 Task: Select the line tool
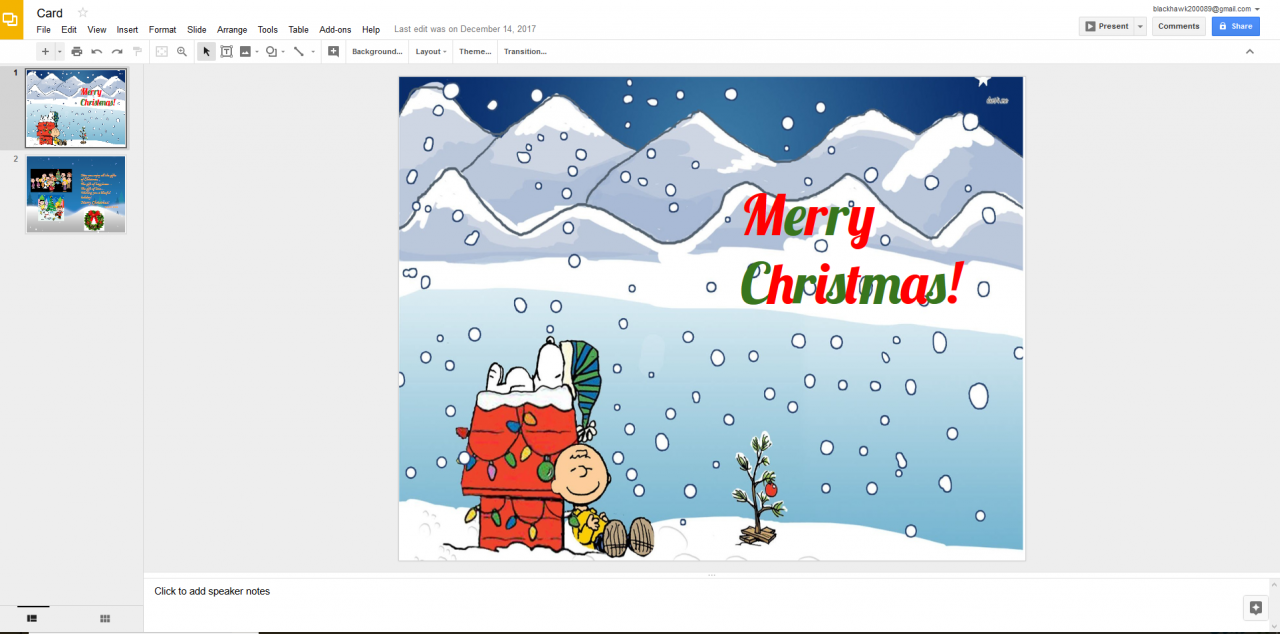click(x=298, y=51)
